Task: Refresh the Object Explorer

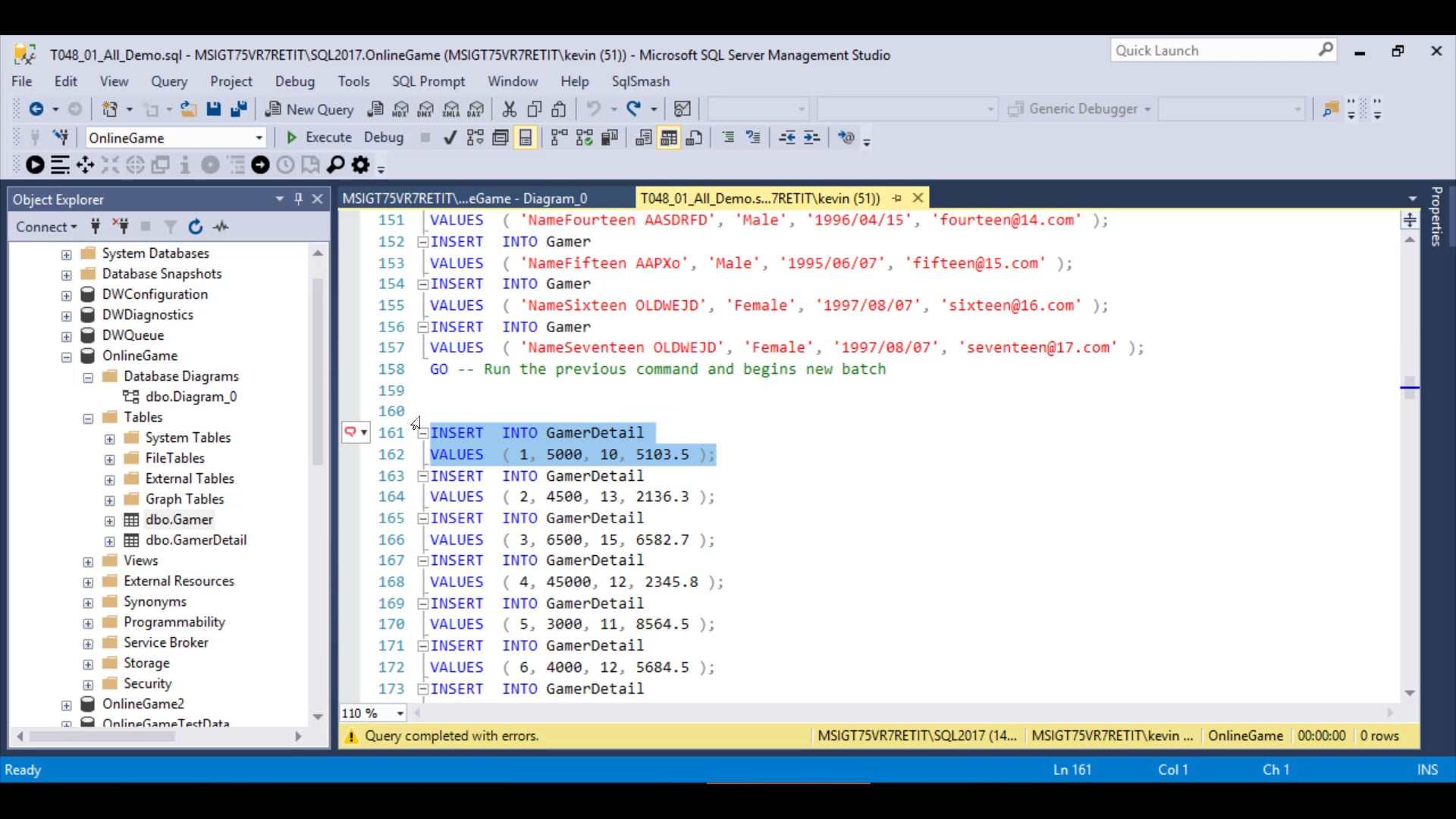Action: point(196,226)
